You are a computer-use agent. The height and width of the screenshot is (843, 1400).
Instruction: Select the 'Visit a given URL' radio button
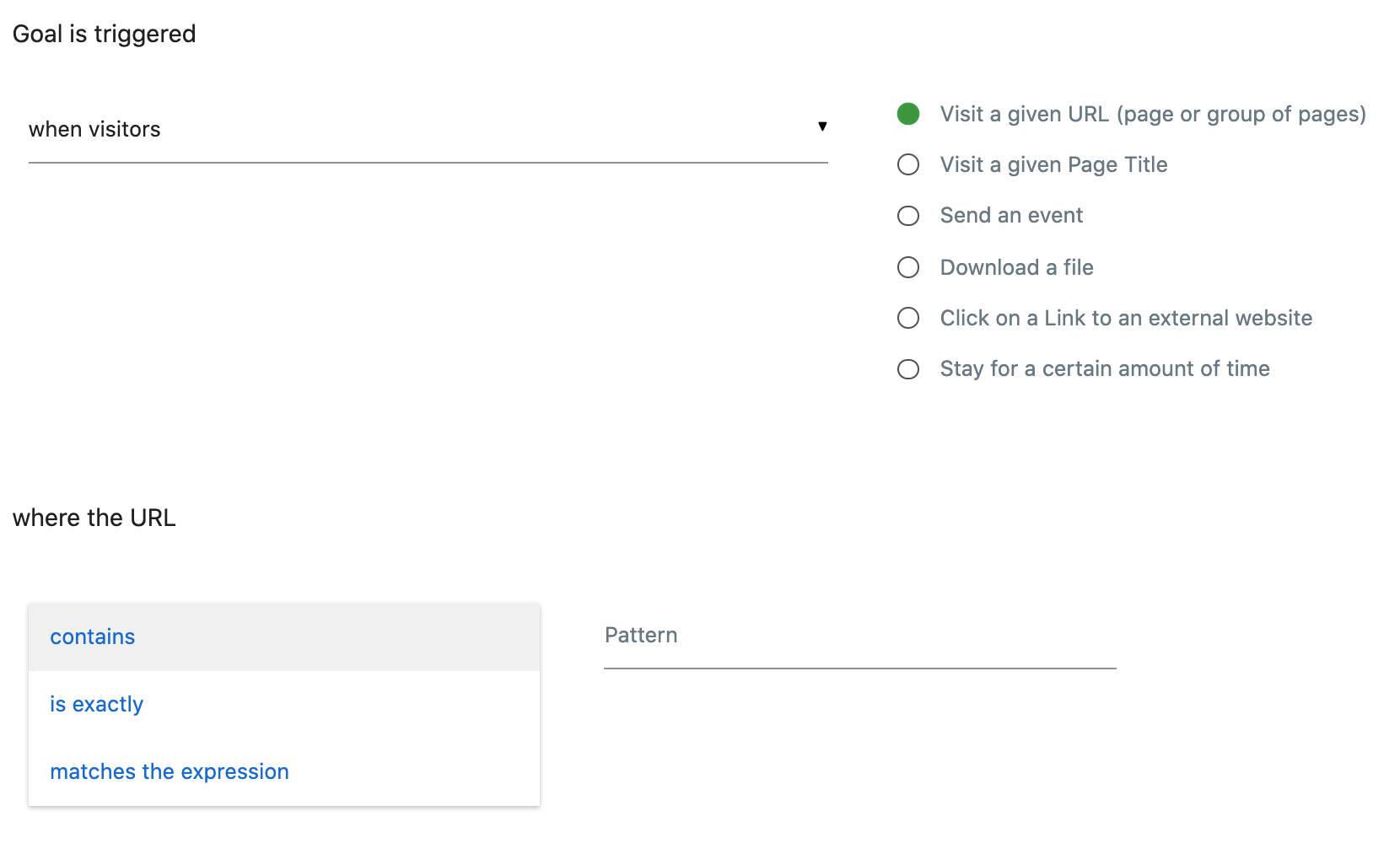[908, 114]
